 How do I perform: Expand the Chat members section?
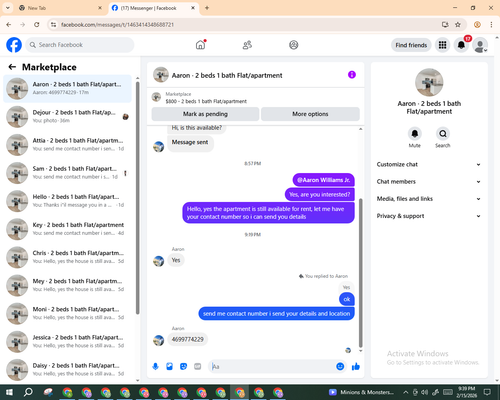pos(429,182)
